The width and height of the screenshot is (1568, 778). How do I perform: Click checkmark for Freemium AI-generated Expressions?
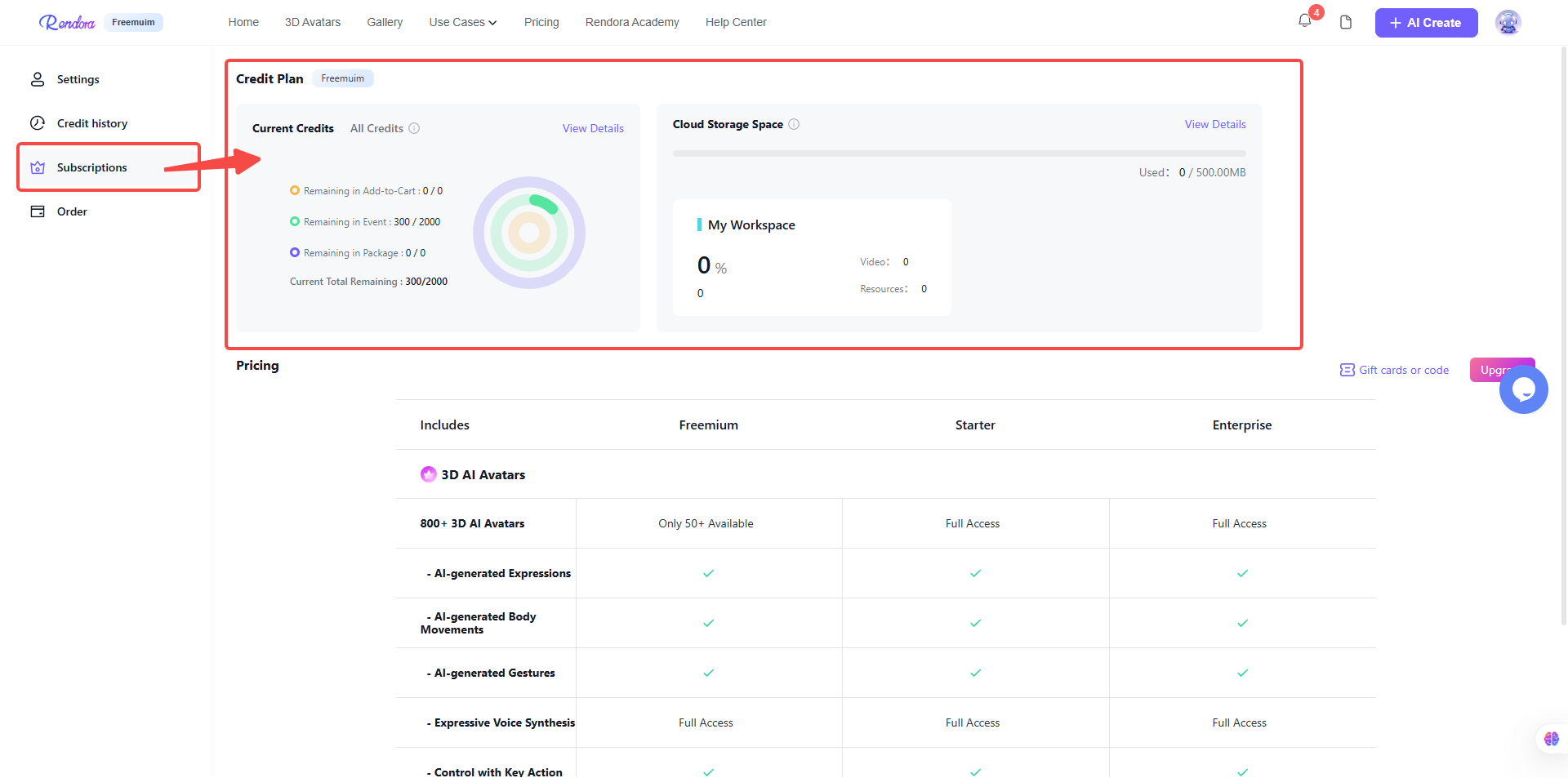(708, 573)
